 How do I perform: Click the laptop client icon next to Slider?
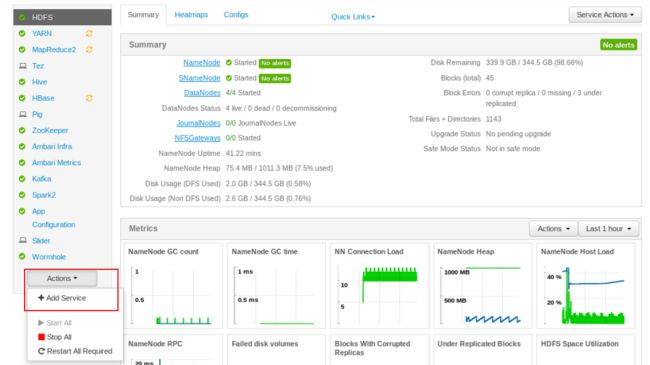pyautogui.click(x=23, y=240)
